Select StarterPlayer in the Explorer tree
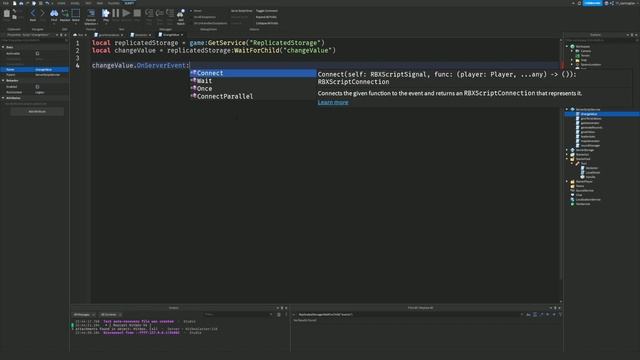This screenshot has width=640, height=360. tap(584, 182)
